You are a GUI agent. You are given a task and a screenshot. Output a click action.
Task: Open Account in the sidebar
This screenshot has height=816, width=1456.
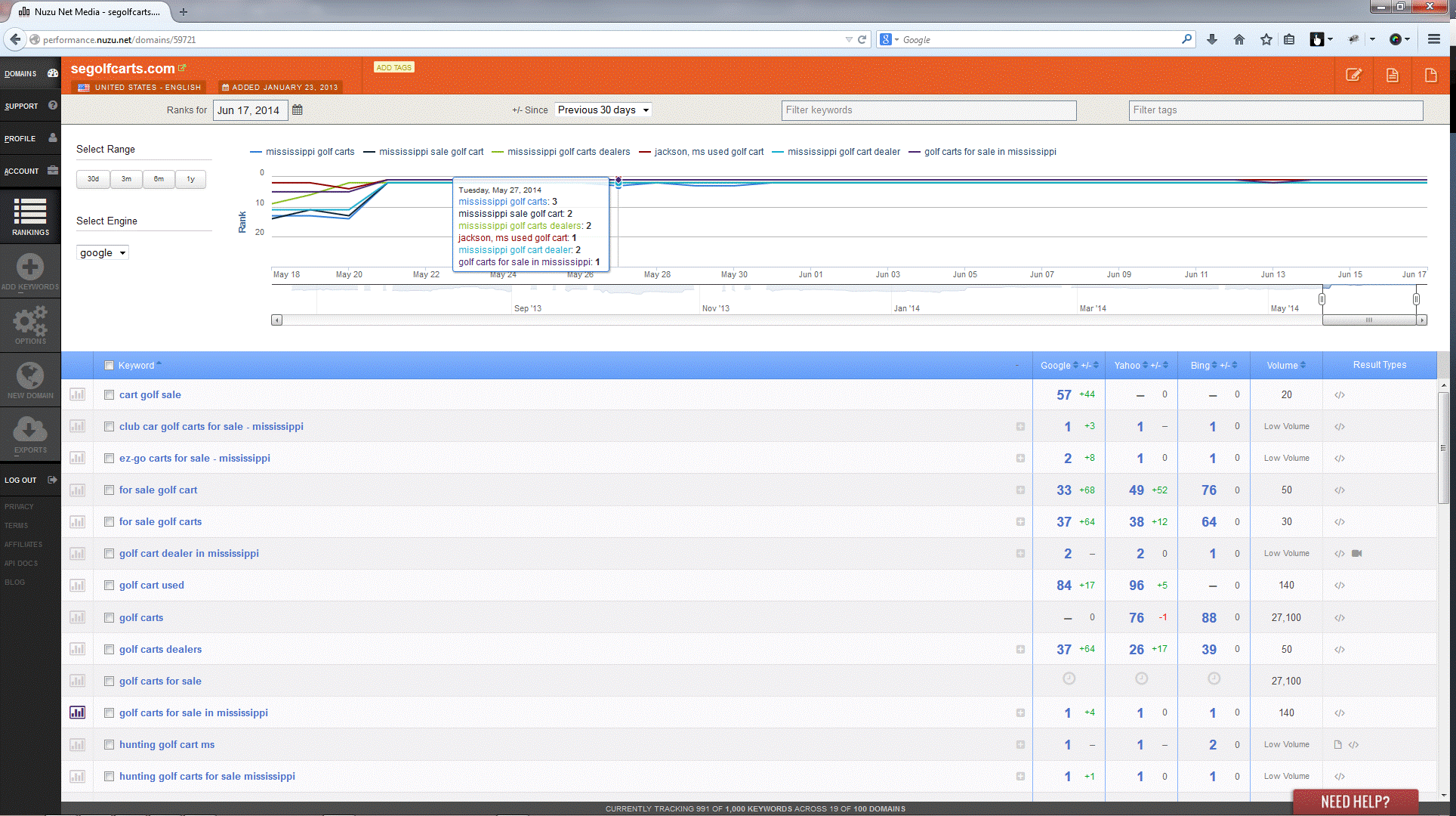click(x=30, y=171)
